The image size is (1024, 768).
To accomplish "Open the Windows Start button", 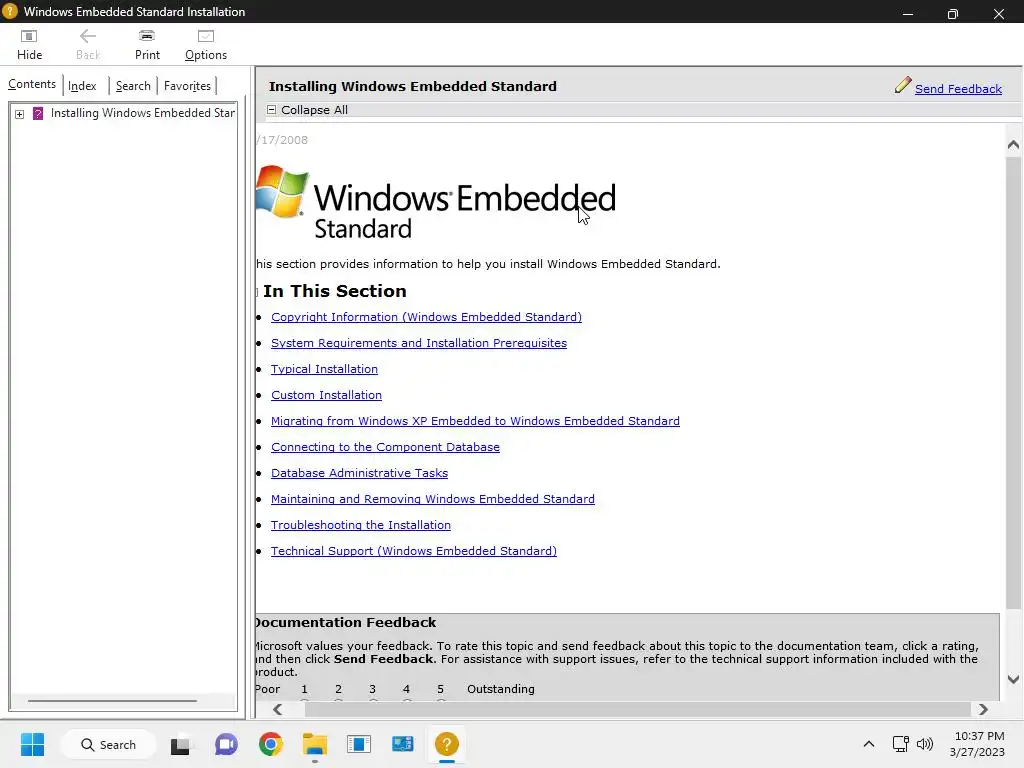I will point(32,744).
